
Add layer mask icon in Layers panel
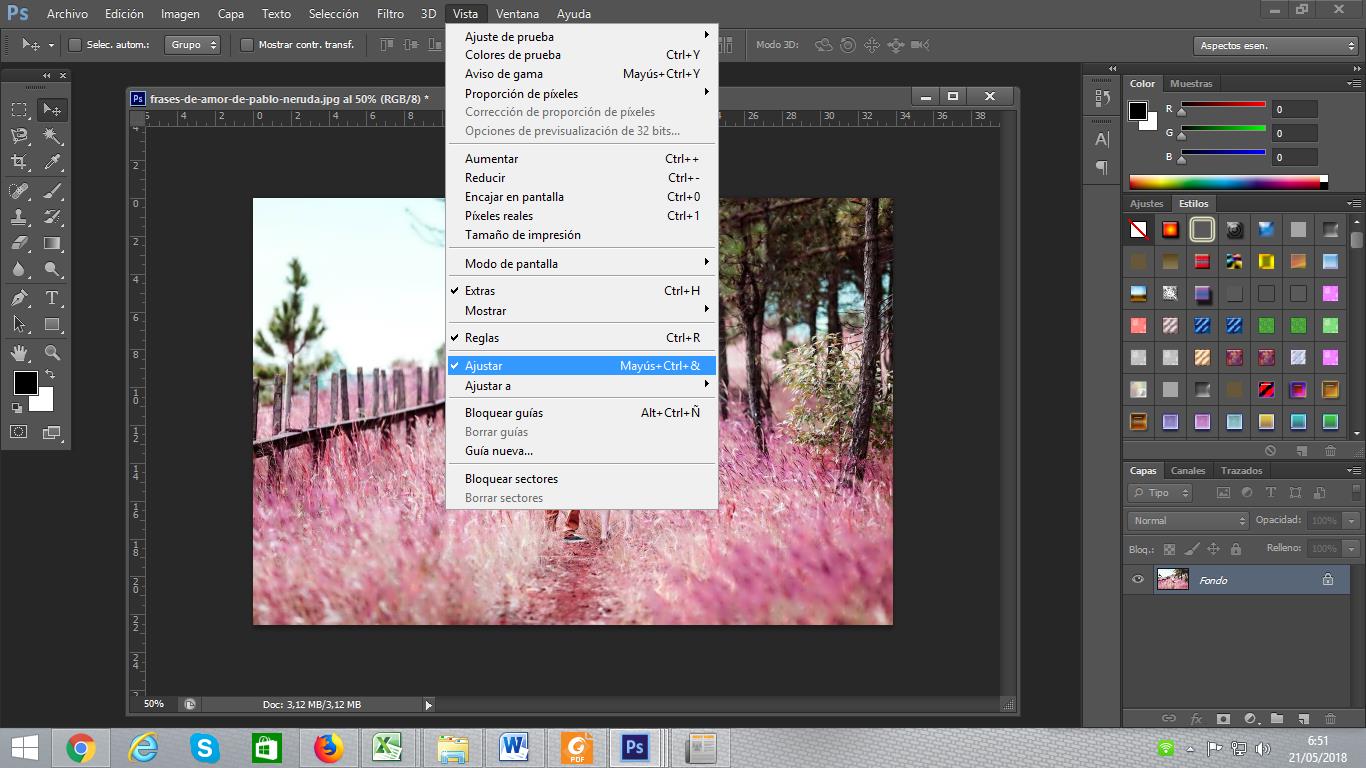tap(1223, 718)
